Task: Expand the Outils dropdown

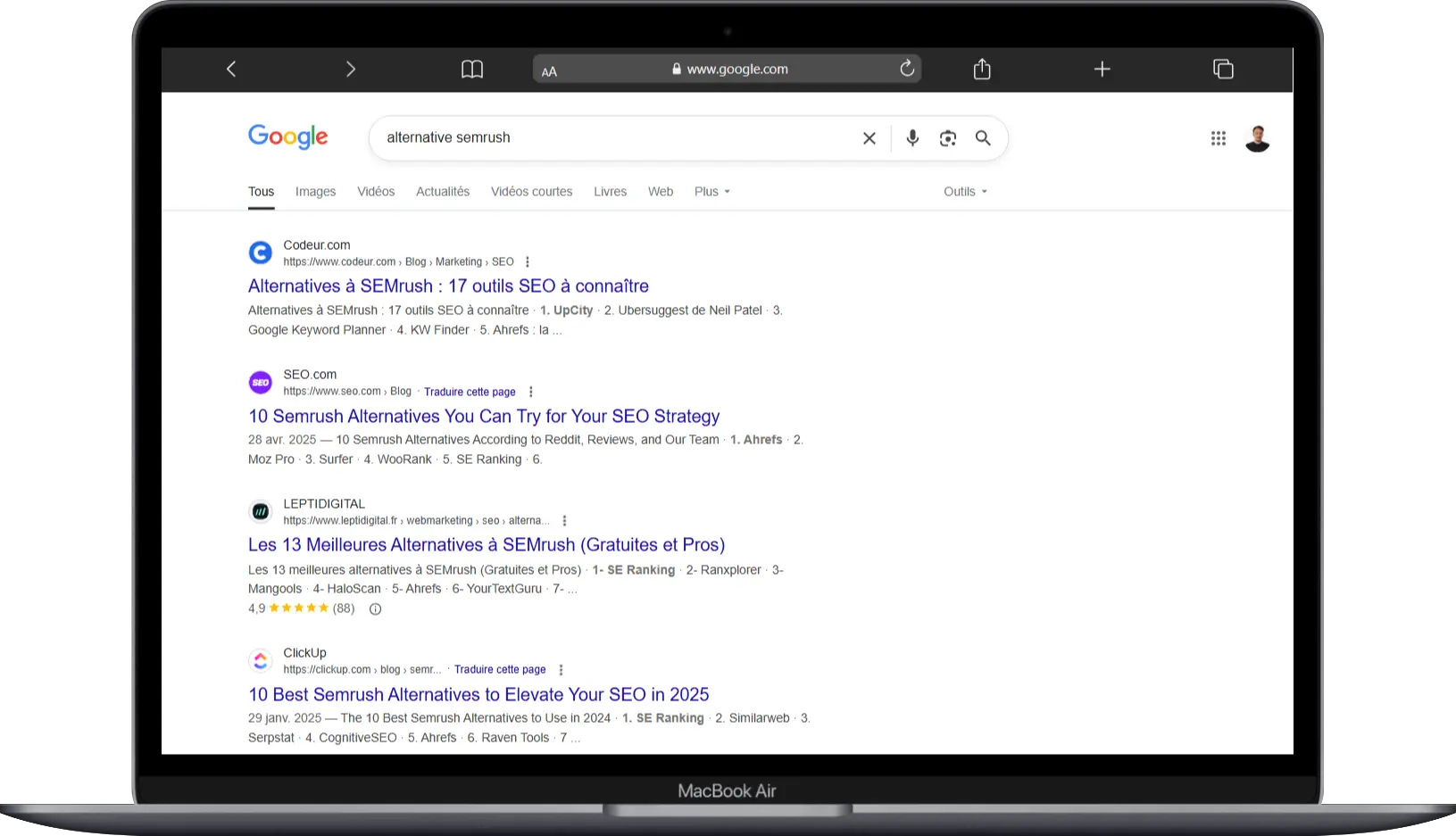Action: click(x=965, y=192)
